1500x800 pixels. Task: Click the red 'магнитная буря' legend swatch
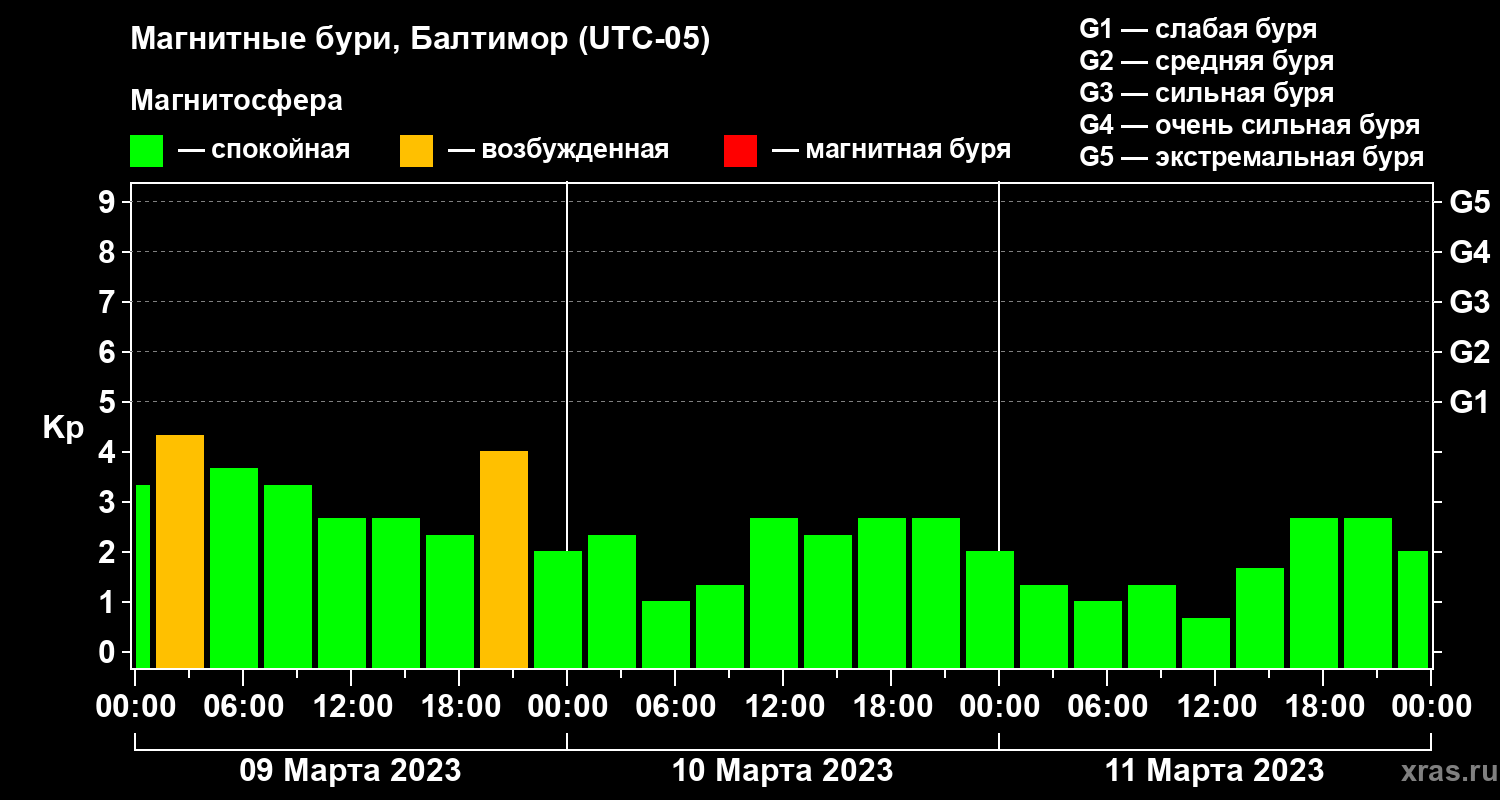click(x=741, y=151)
